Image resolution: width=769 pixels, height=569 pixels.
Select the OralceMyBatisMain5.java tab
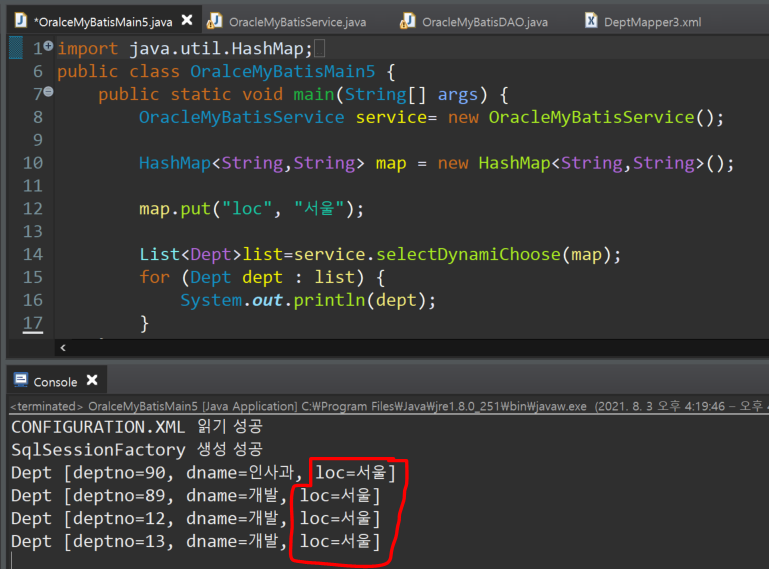click(x=103, y=22)
